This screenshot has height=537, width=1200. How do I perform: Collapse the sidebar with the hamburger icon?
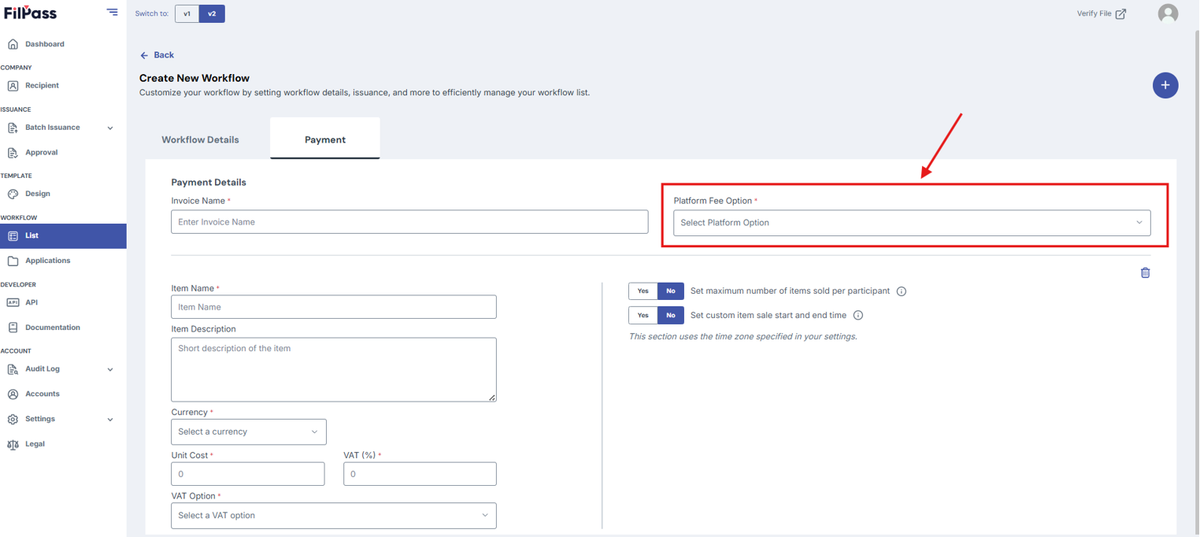click(x=112, y=13)
